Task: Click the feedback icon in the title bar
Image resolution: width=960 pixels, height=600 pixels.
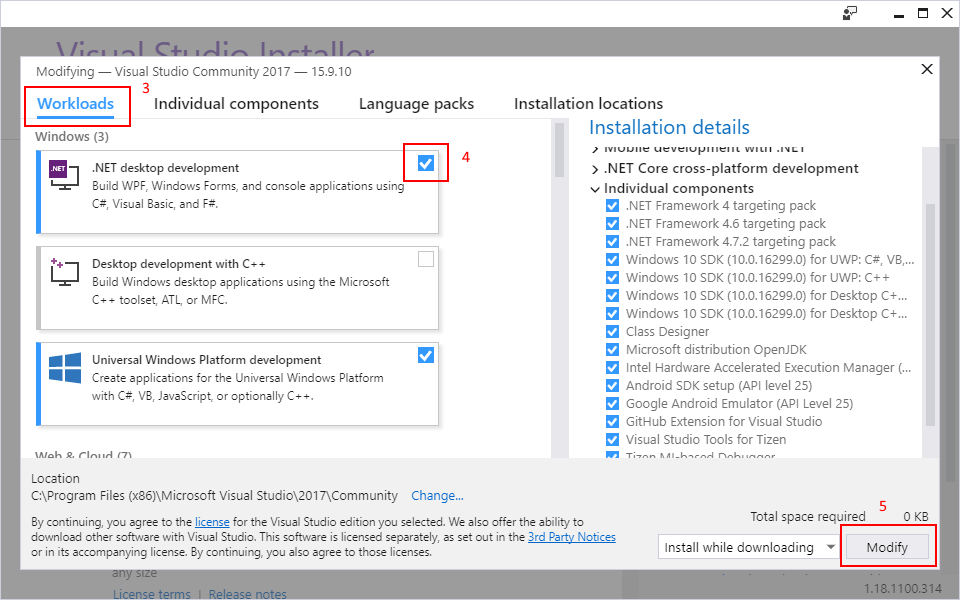Action: [850, 13]
